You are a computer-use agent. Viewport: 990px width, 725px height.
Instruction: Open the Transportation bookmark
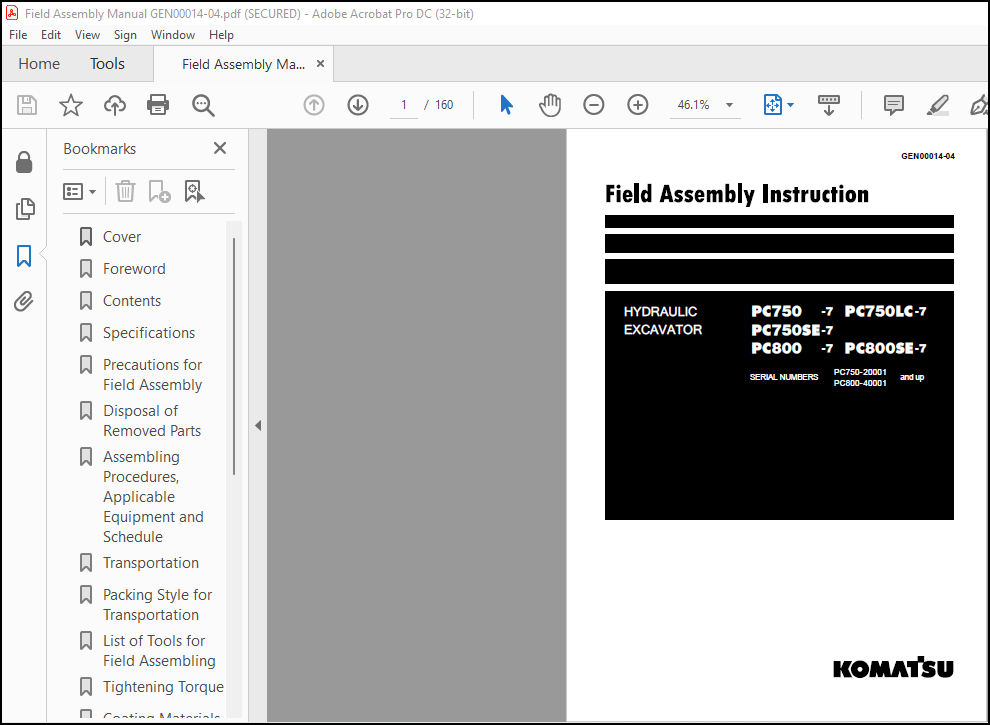(151, 563)
